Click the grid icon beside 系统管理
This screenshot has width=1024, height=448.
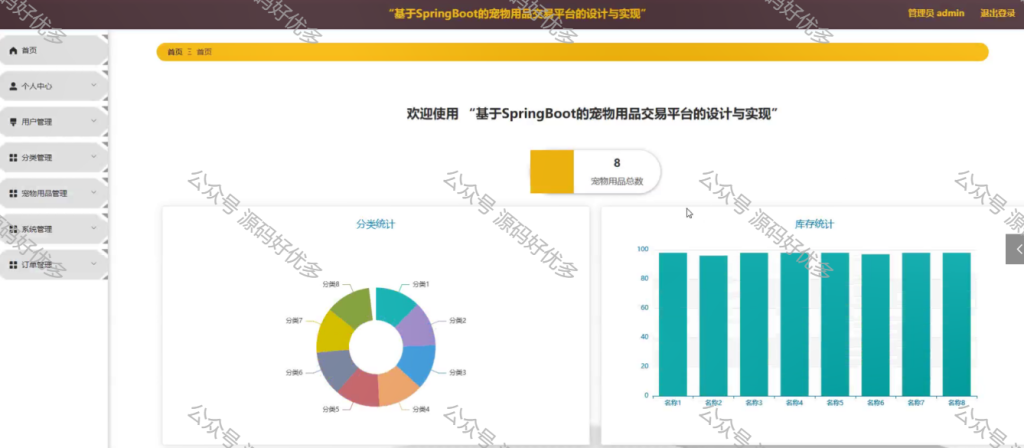13,229
